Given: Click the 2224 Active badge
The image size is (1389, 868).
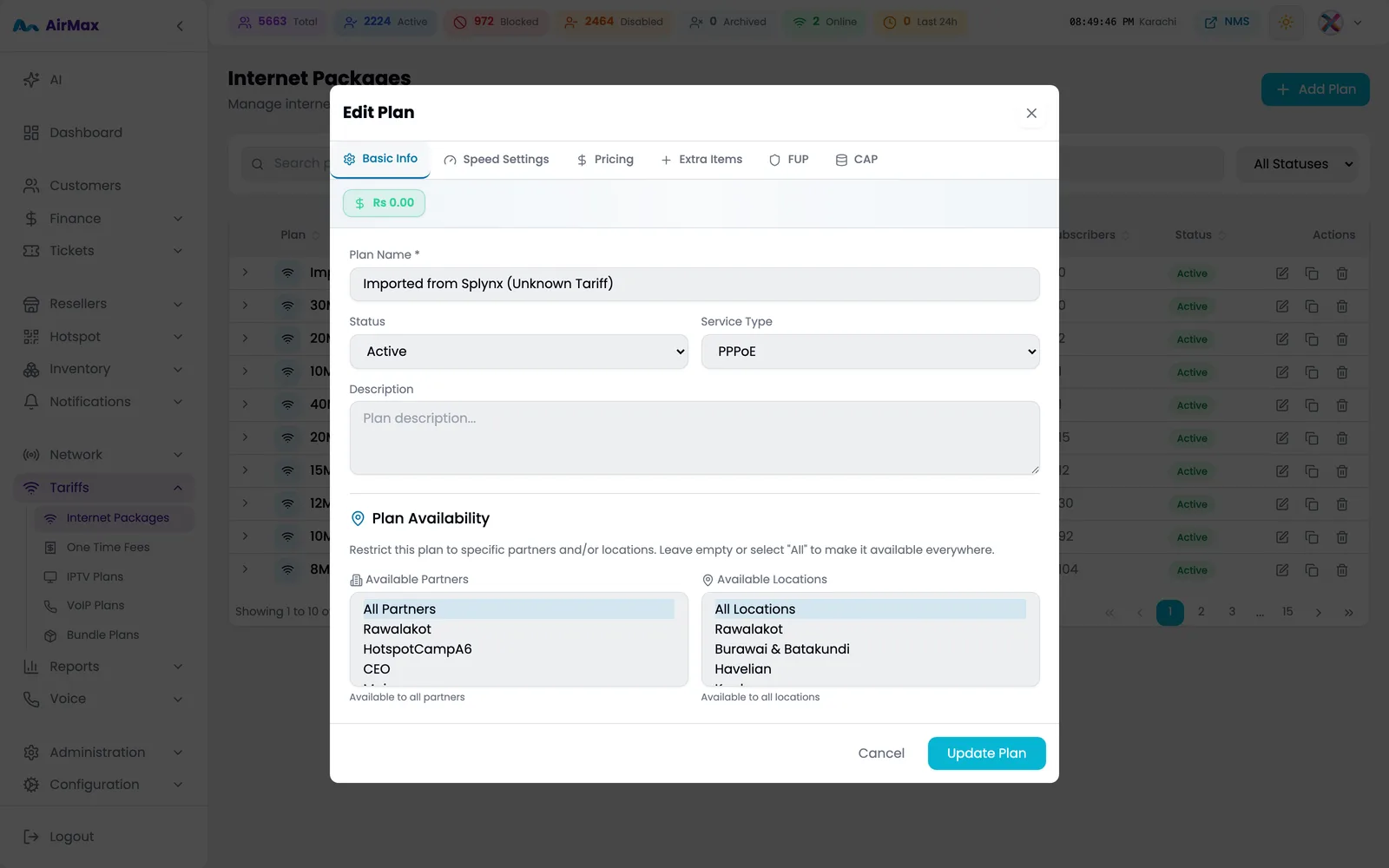Looking at the screenshot, I should (x=386, y=22).
